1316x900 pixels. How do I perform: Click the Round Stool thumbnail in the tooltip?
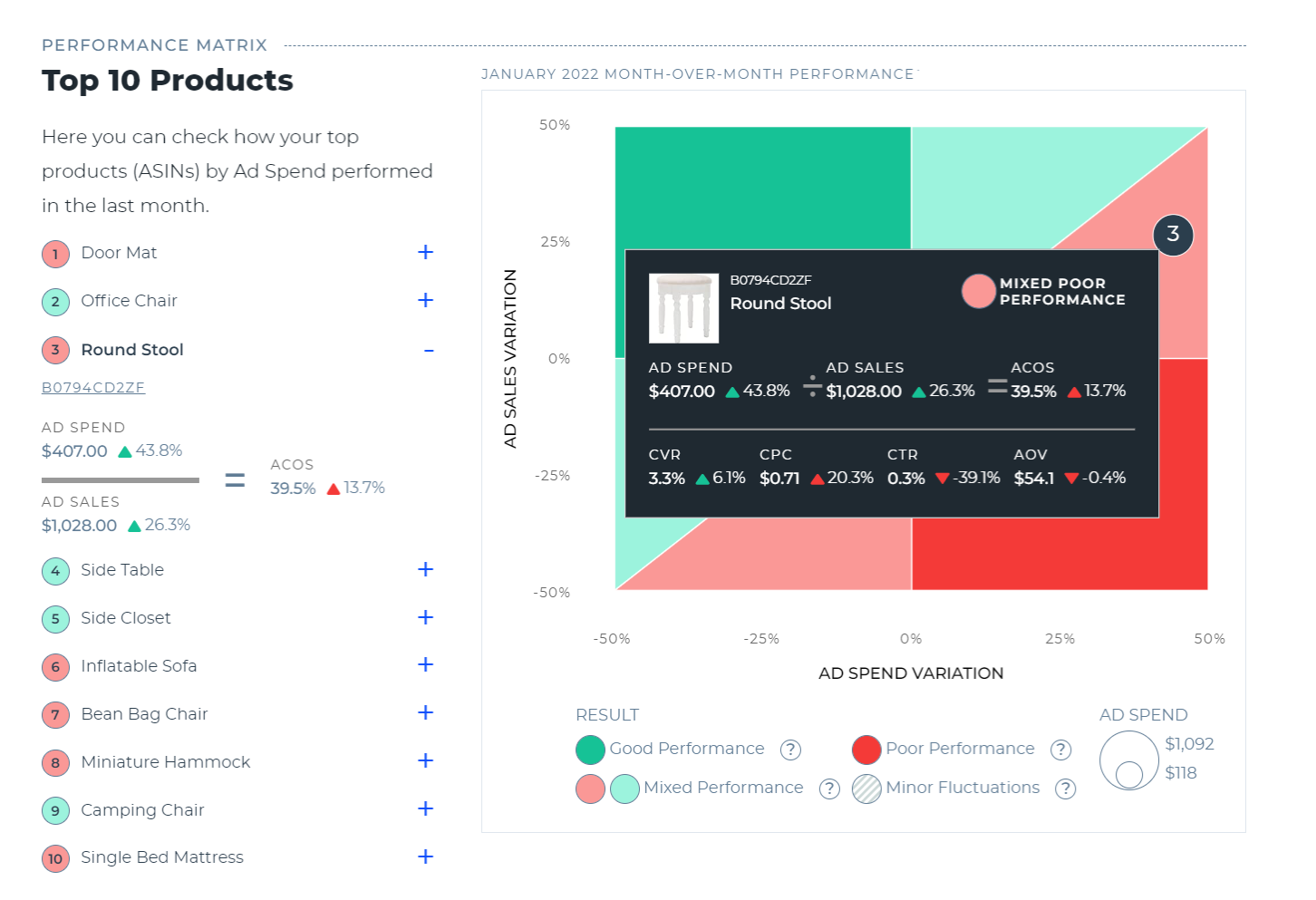684,308
